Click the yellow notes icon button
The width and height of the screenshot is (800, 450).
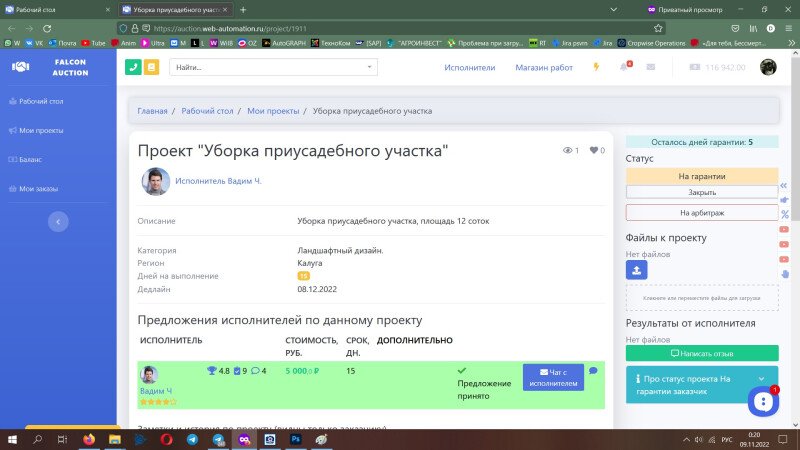(x=152, y=67)
